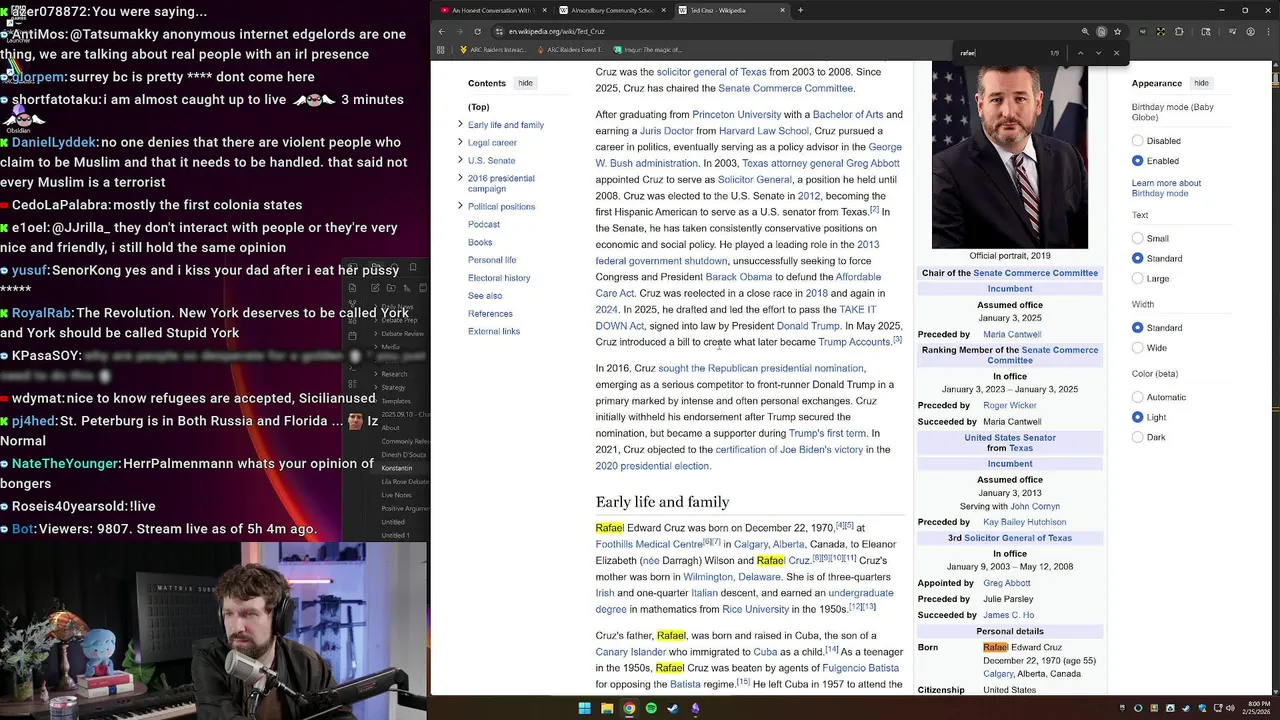Set text size to Standard
Screen dimensions: 1280x720
[x=1137, y=258]
